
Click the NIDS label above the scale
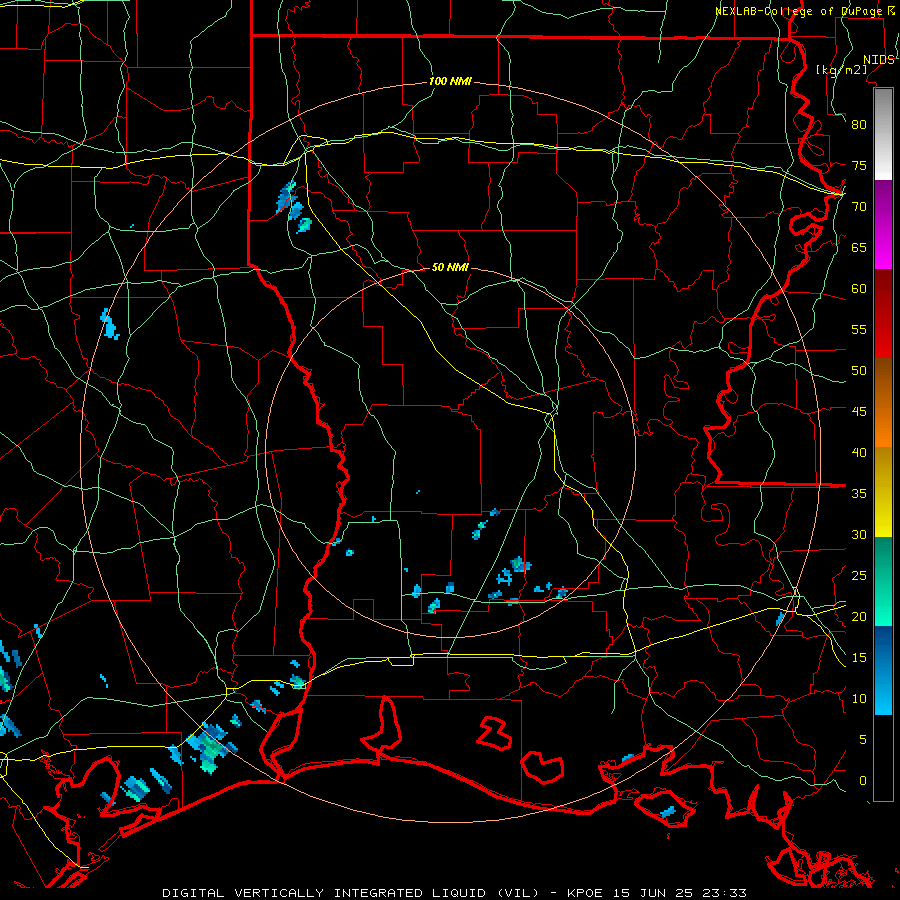click(879, 60)
